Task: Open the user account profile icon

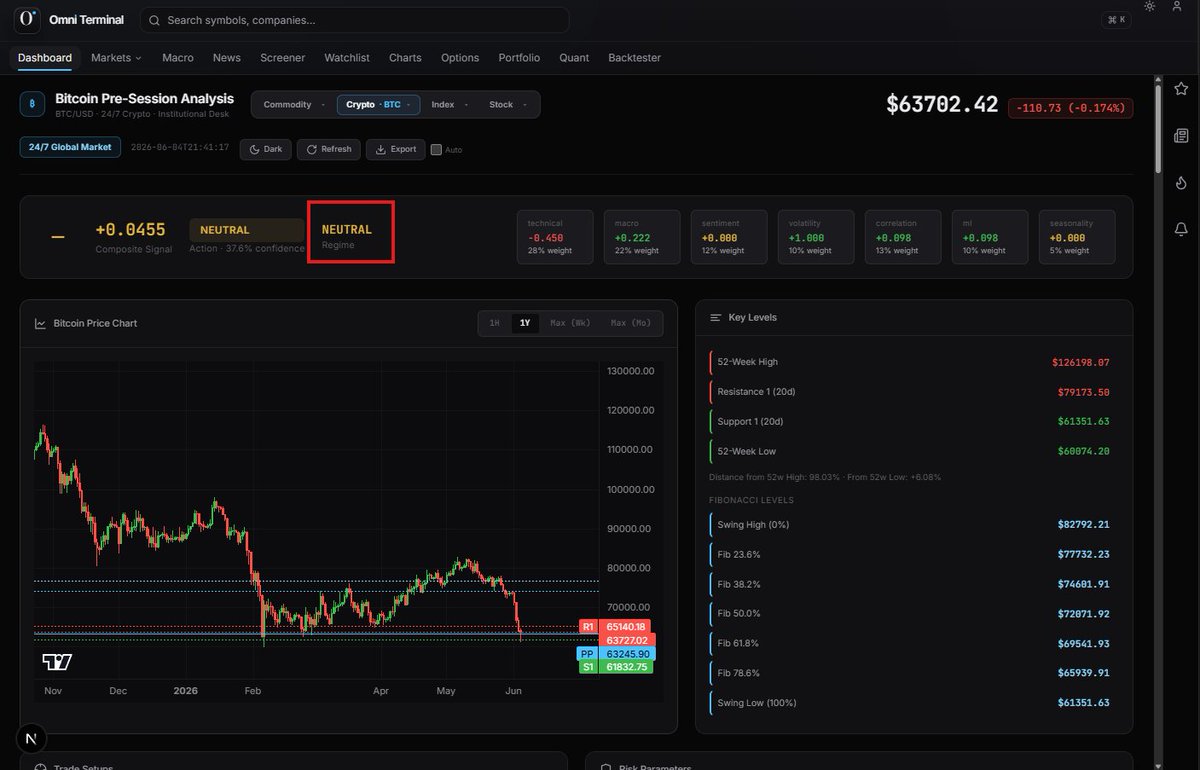Action: click(x=1177, y=7)
